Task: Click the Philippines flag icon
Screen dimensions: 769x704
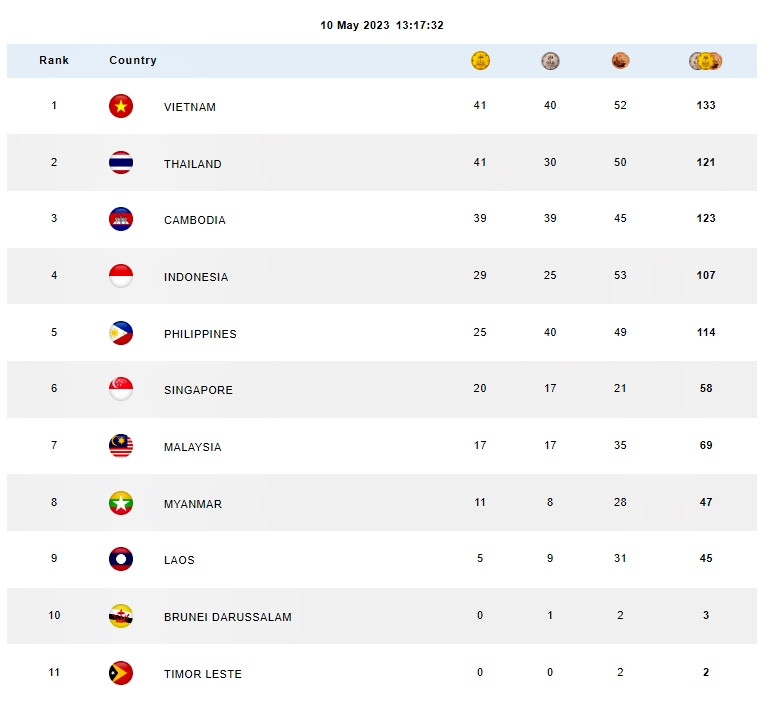Action: click(121, 333)
